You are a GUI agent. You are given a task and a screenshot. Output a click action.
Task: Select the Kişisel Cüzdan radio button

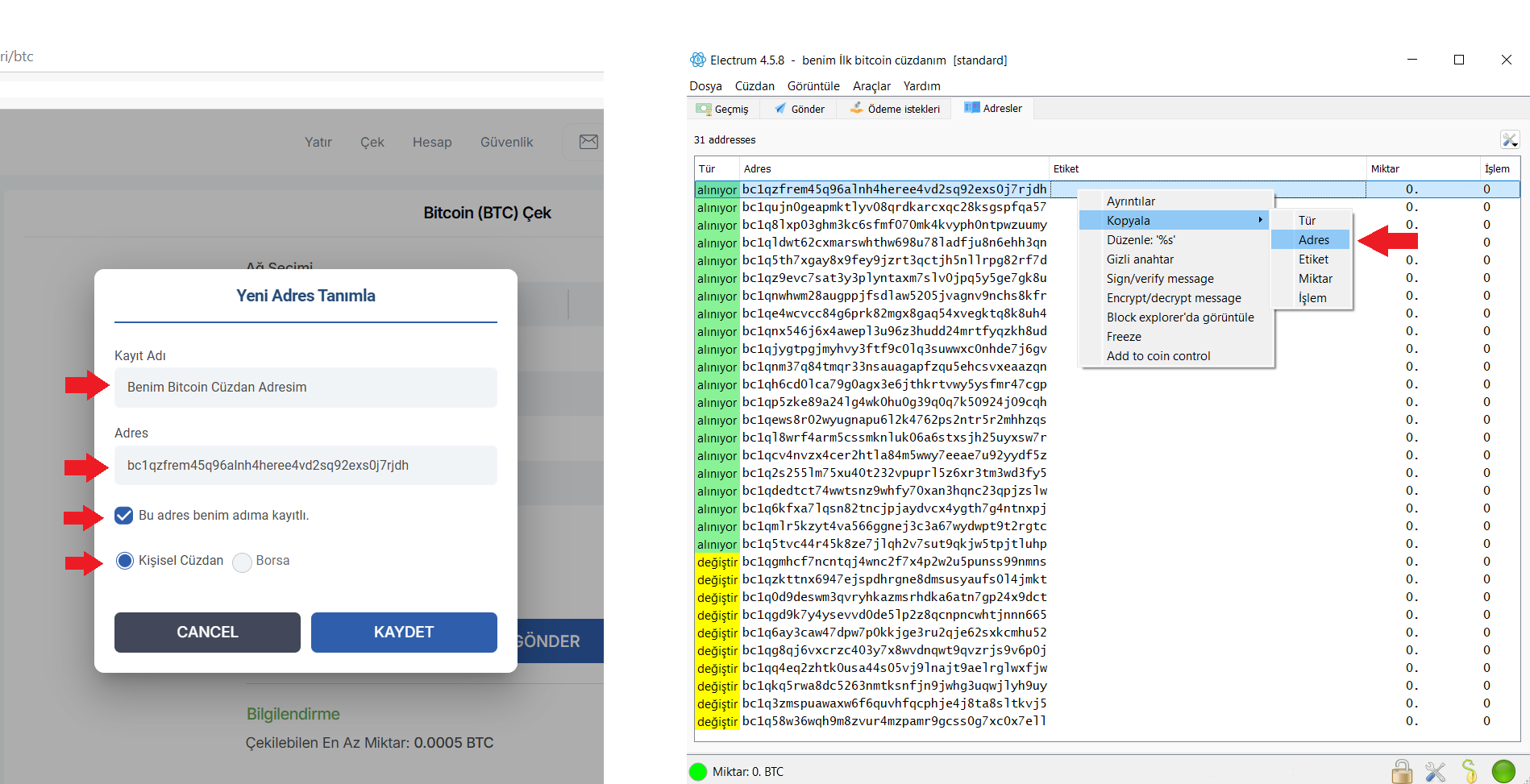tap(125, 561)
